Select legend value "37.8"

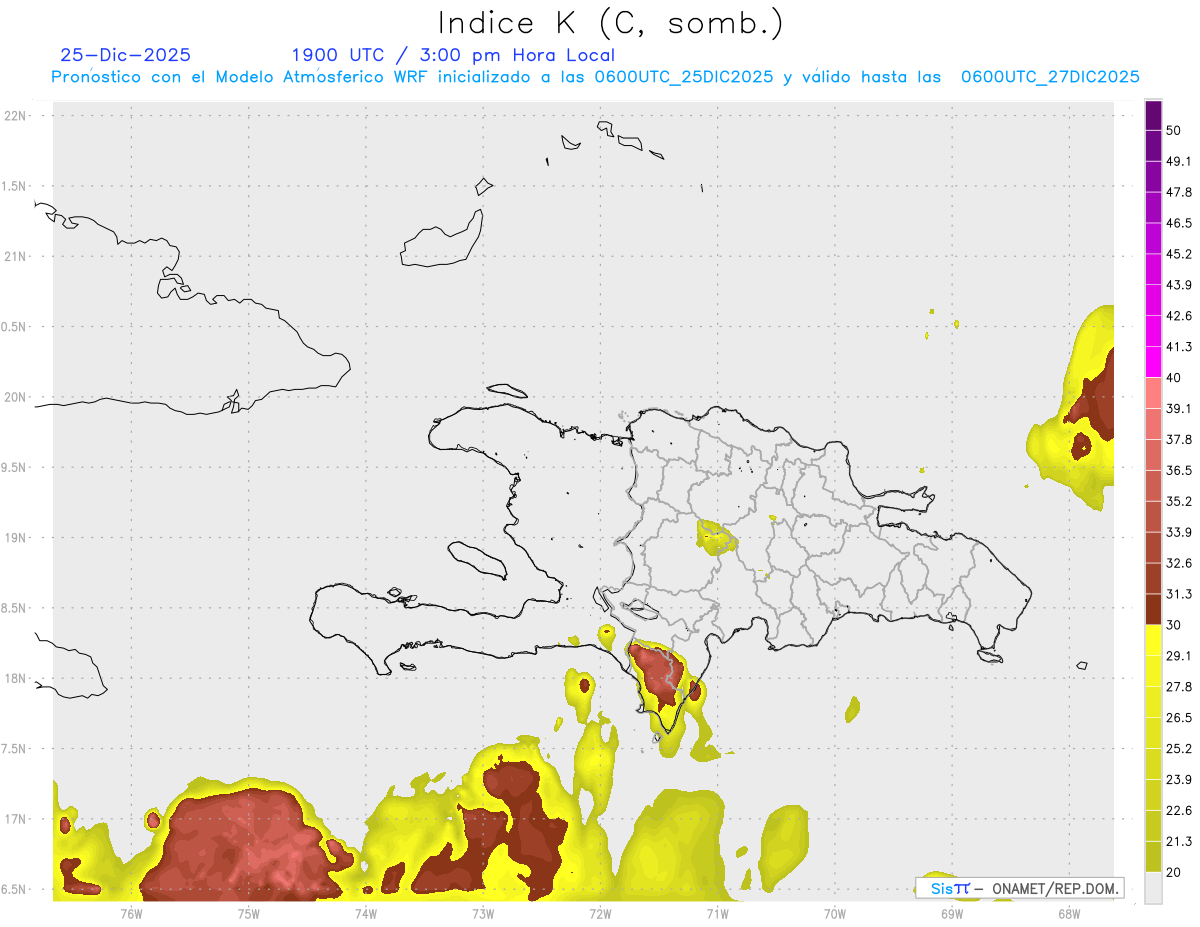click(1179, 439)
